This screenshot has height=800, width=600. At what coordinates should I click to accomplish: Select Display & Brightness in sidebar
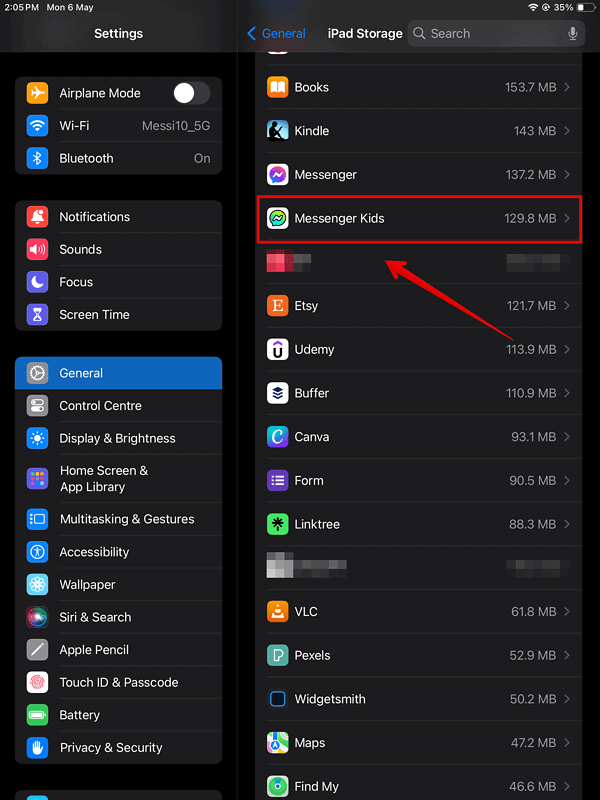(x=118, y=438)
